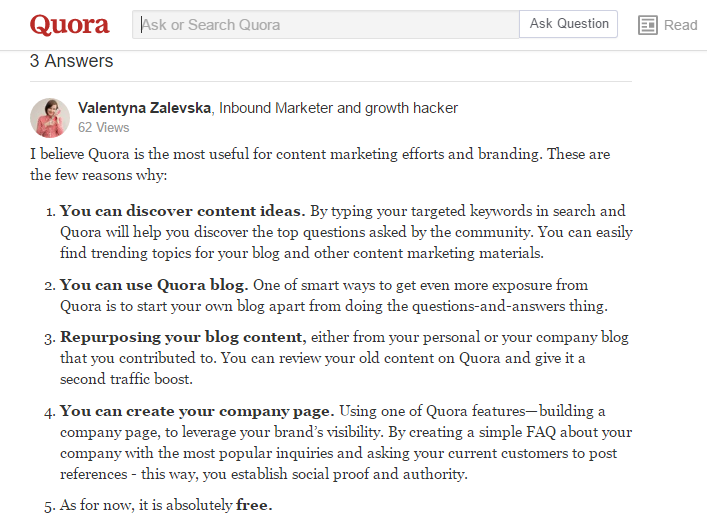Click bold text You can create your company page
The width and height of the screenshot is (707, 525).
click(197, 411)
